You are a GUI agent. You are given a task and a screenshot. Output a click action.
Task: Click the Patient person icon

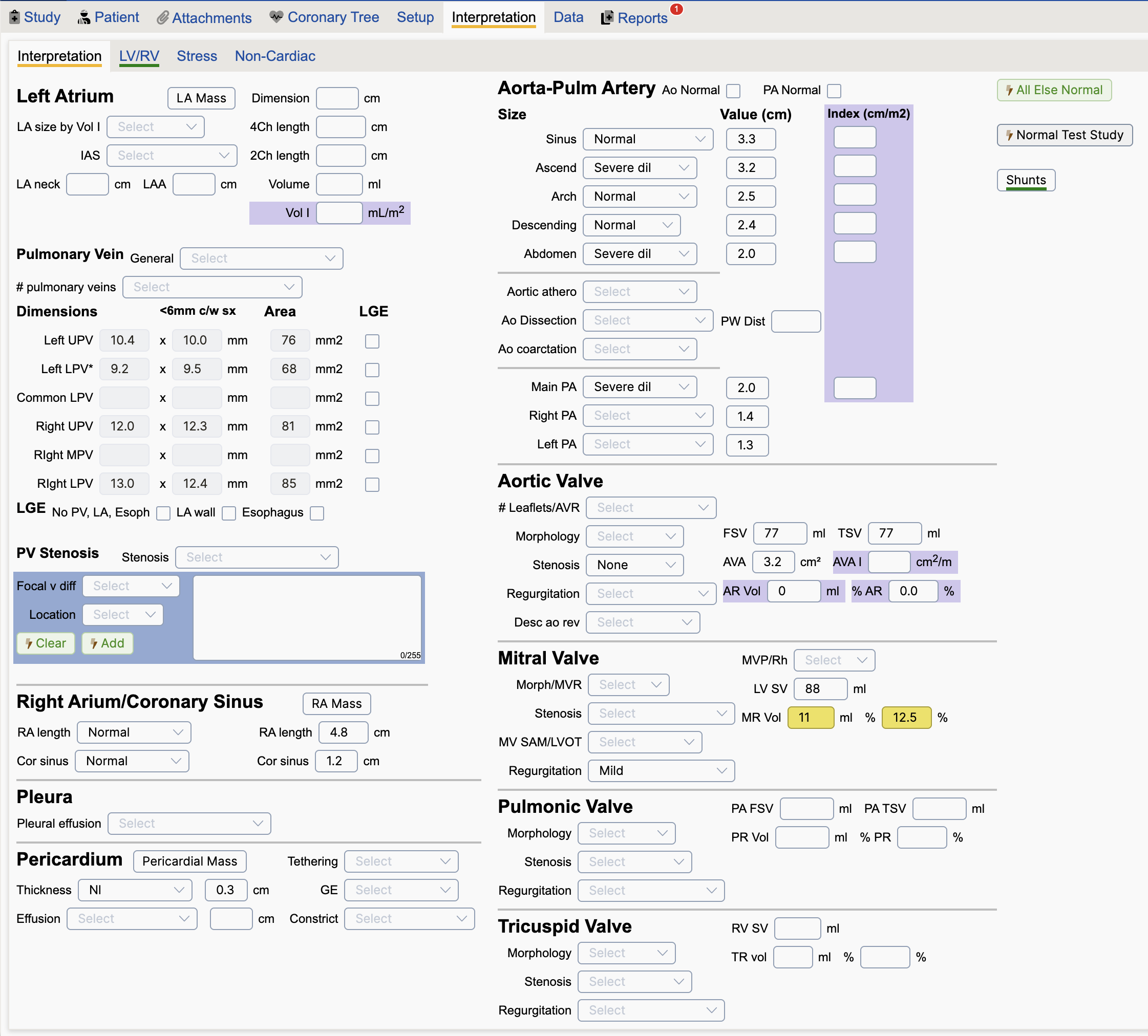coord(83,17)
